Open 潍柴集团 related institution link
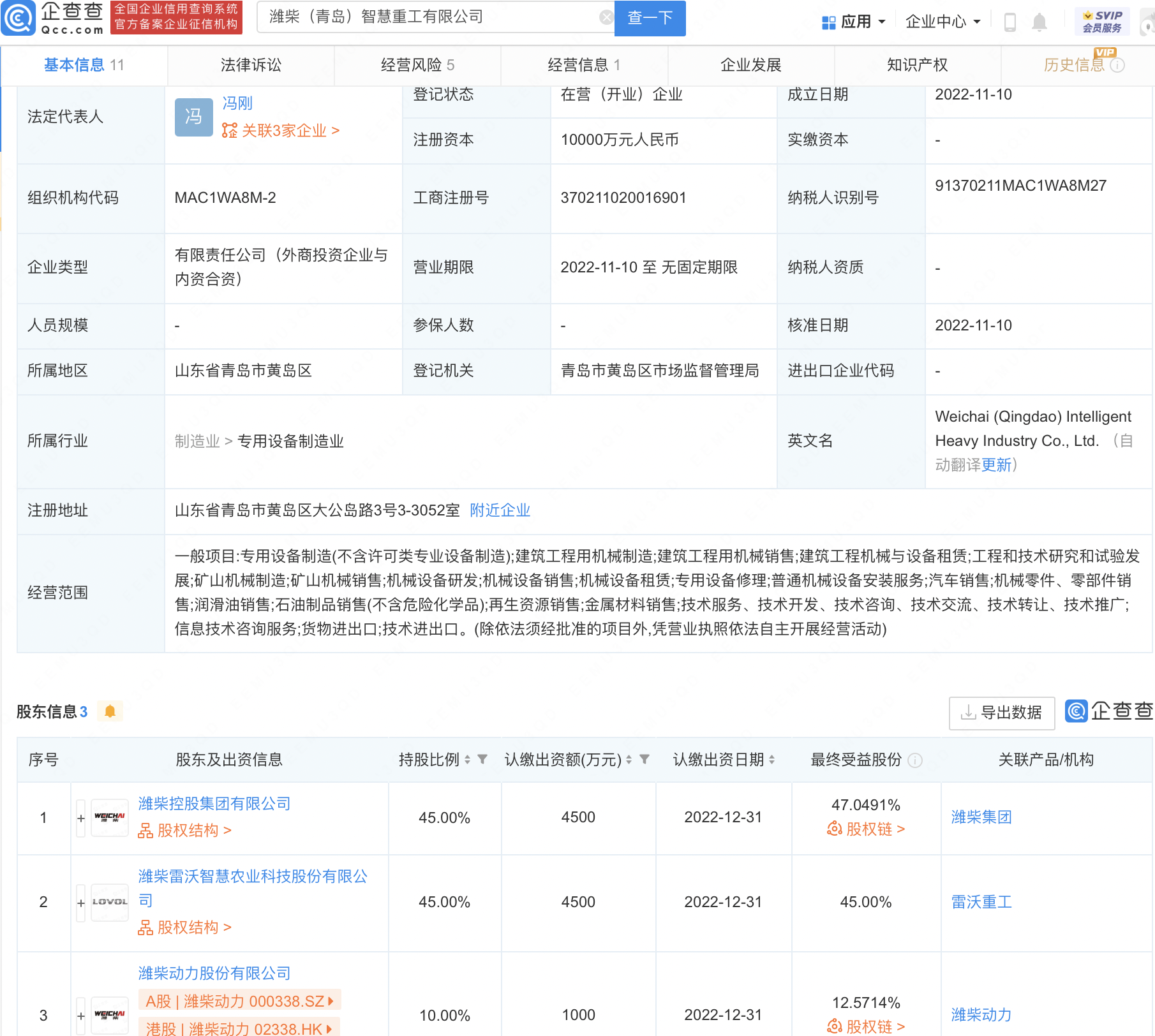 (981, 817)
